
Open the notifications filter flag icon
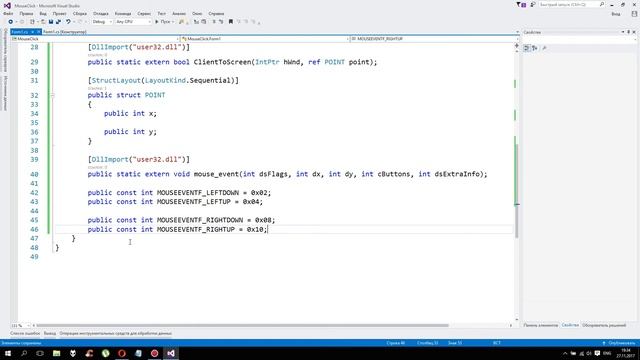point(521,4)
